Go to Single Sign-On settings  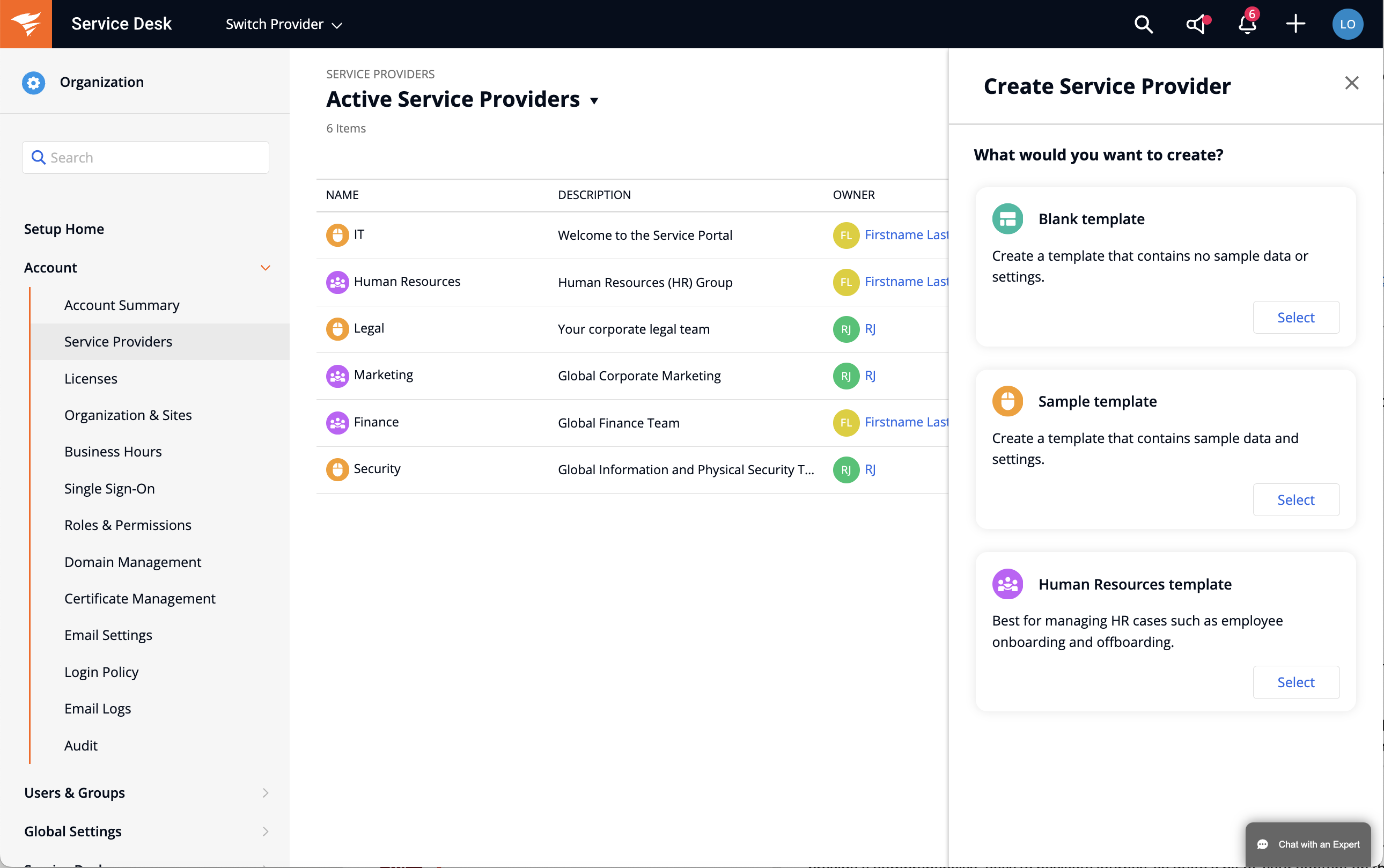pos(109,489)
